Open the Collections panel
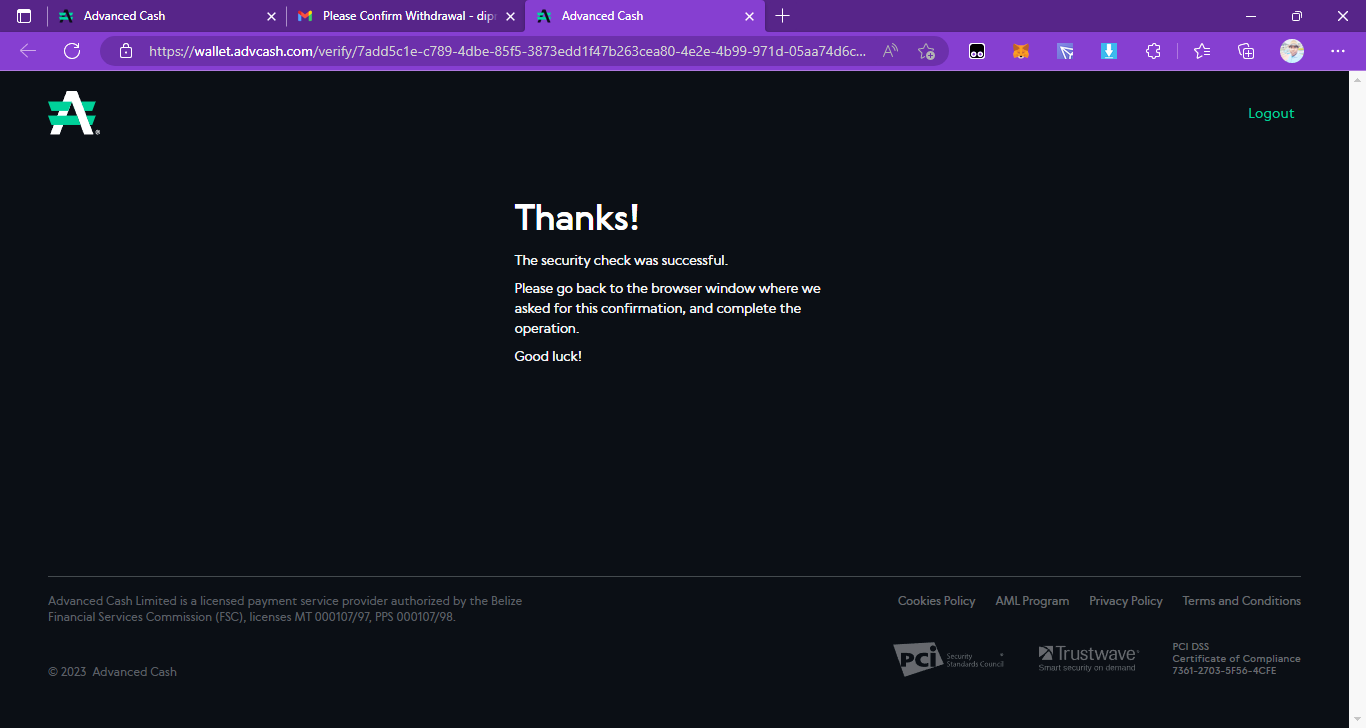Image resolution: width=1366 pixels, height=728 pixels. [1246, 51]
